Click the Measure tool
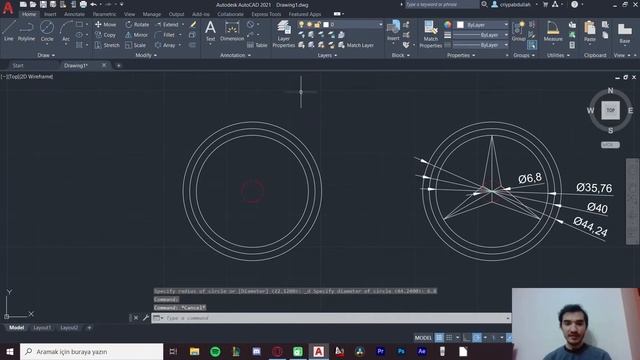 tap(553, 31)
